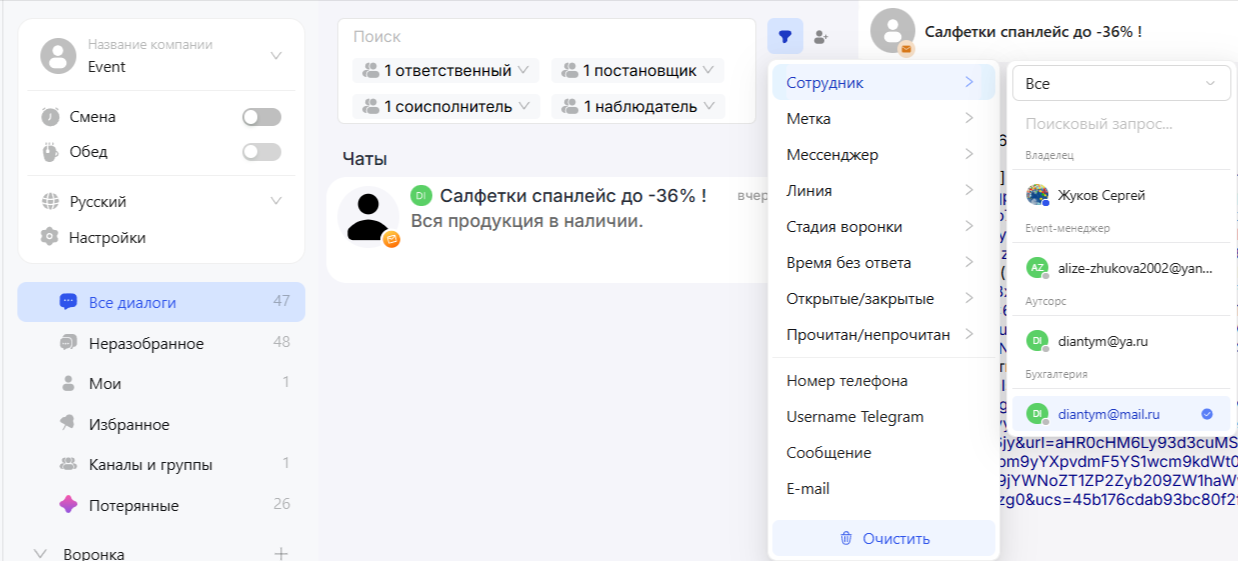Expand the Event company dropdown

(276, 56)
